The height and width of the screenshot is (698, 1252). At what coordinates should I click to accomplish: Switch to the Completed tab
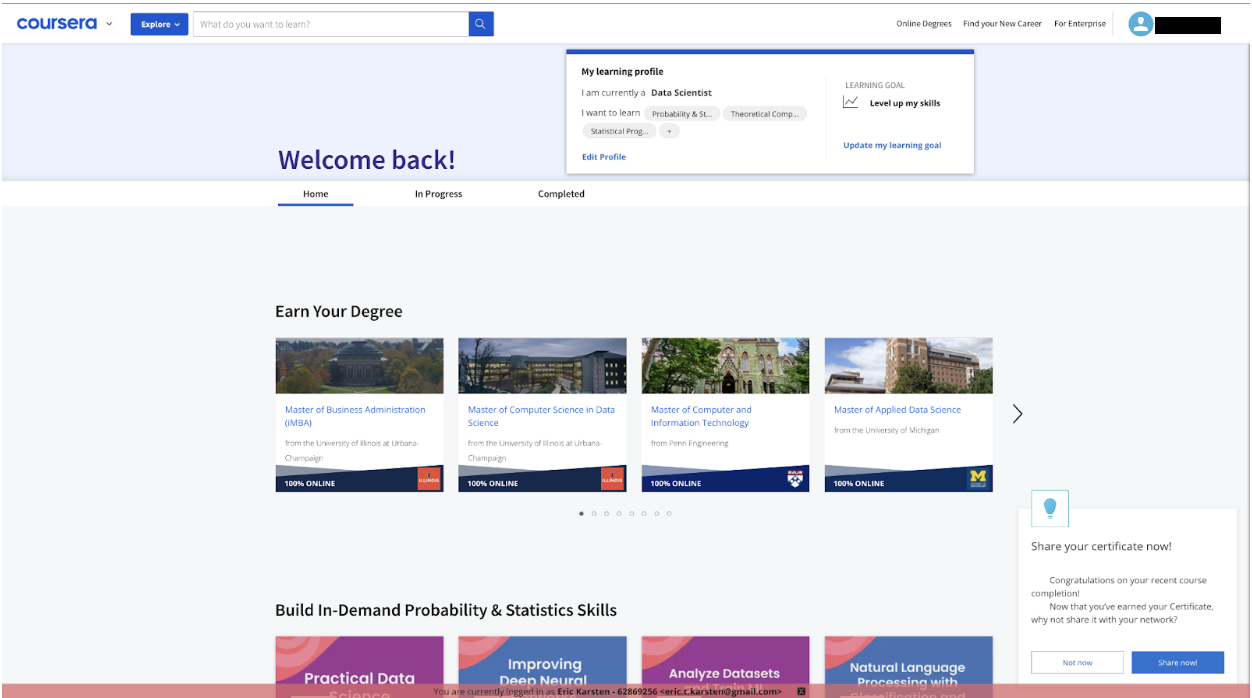click(x=561, y=194)
